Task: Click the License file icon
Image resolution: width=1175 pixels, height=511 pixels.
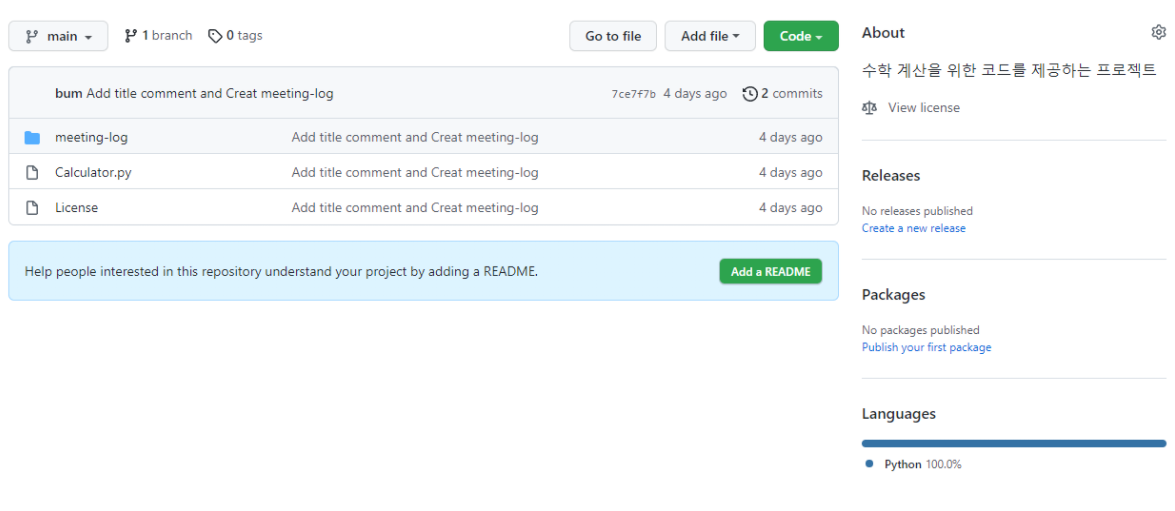Action: [x=31, y=208]
